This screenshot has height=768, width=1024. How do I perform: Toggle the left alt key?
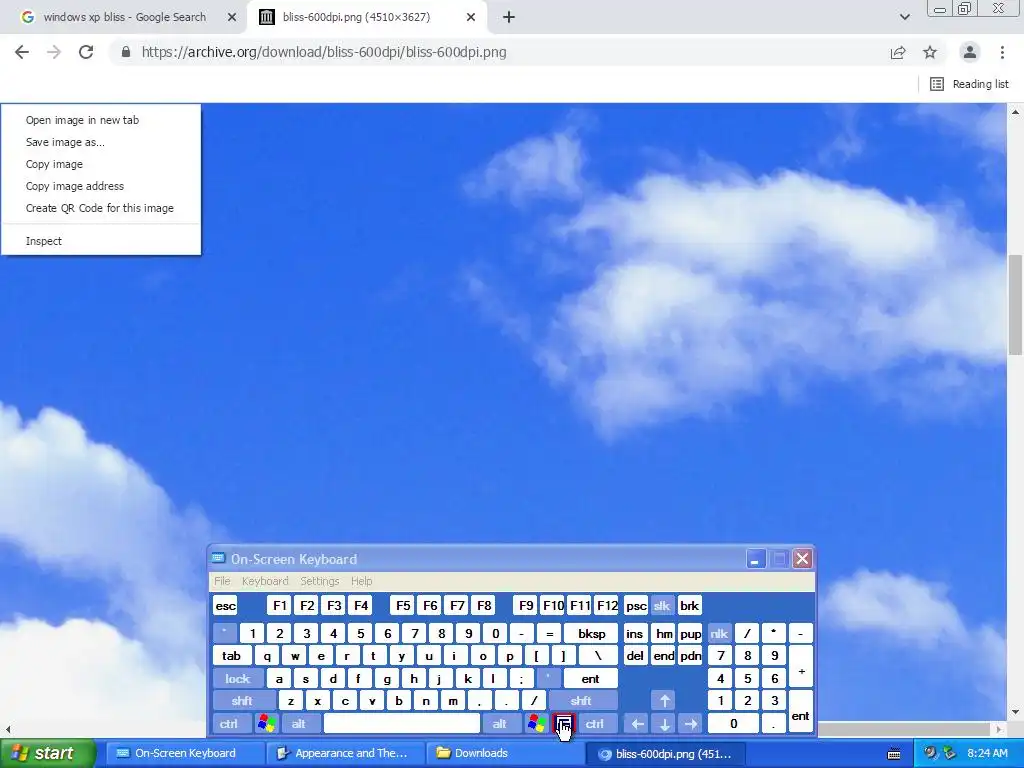coord(299,724)
